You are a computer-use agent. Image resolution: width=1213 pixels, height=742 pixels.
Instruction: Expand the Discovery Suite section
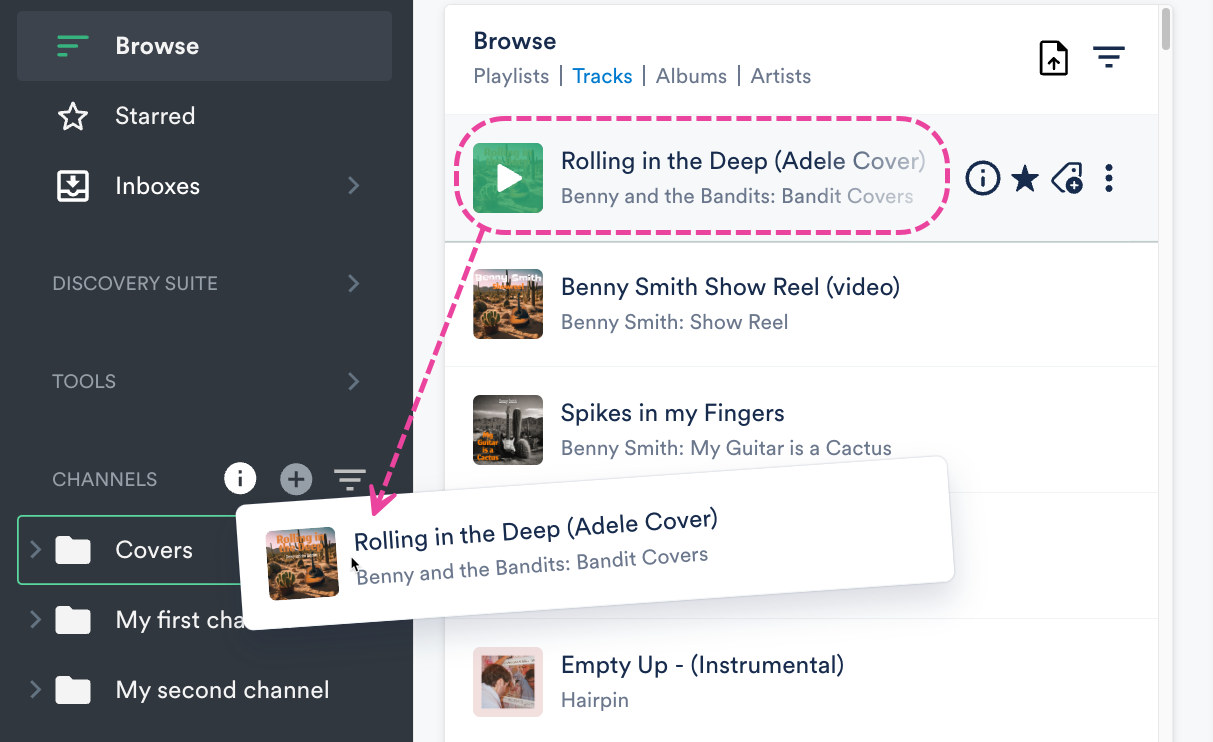coord(353,284)
